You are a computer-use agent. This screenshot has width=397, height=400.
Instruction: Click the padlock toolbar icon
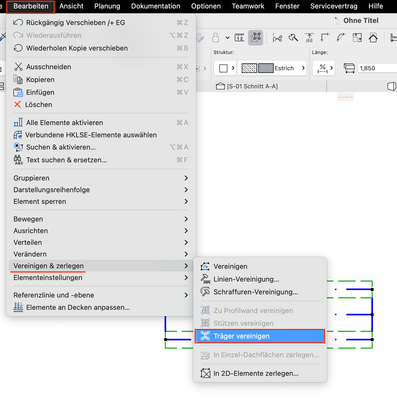pos(216,37)
